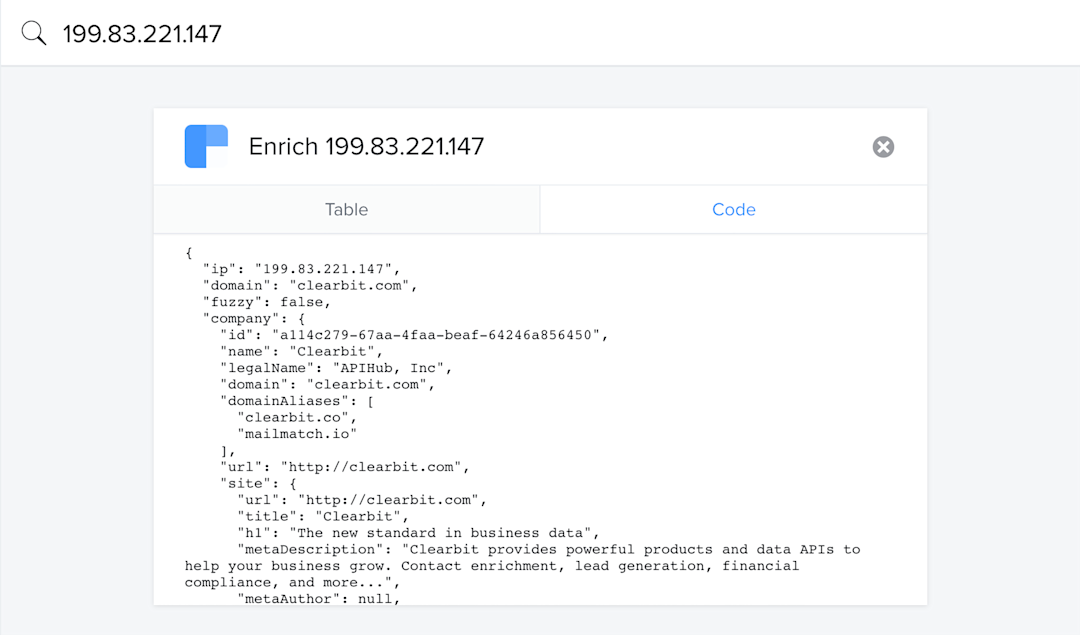
Task: Click the "mailmatch.io" alias entry
Action: [x=297, y=435]
